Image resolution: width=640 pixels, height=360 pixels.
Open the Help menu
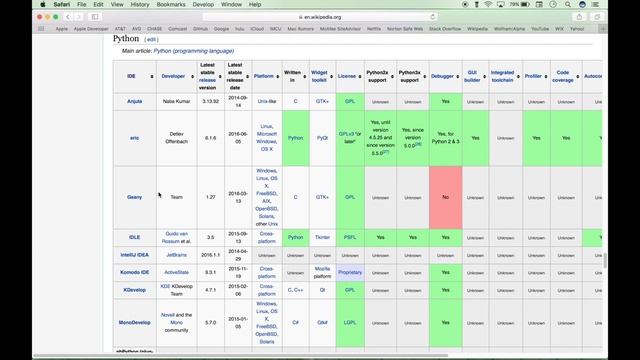click(255, 4)
